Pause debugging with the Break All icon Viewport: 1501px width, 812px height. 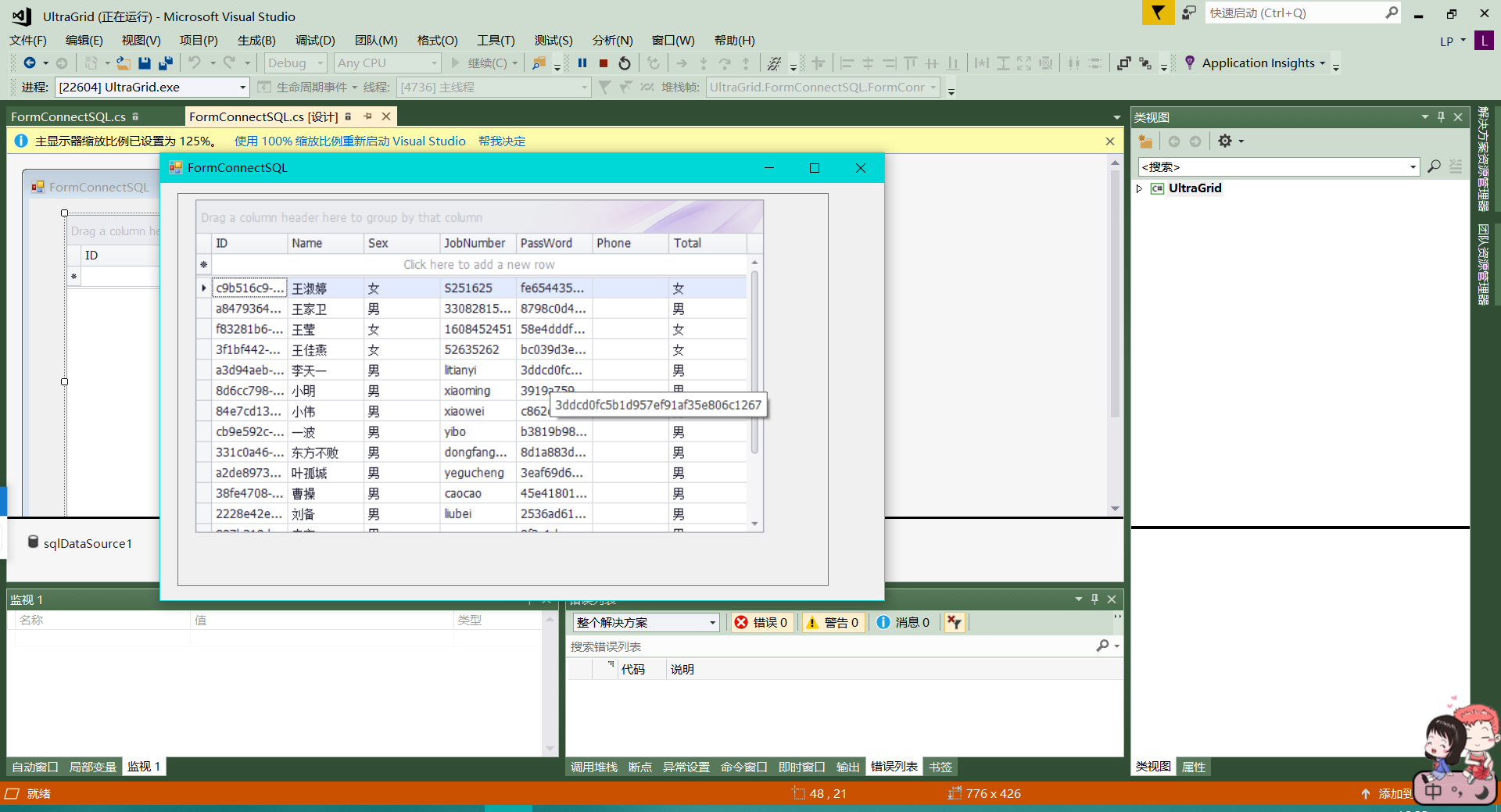click(x=582, y=63)
